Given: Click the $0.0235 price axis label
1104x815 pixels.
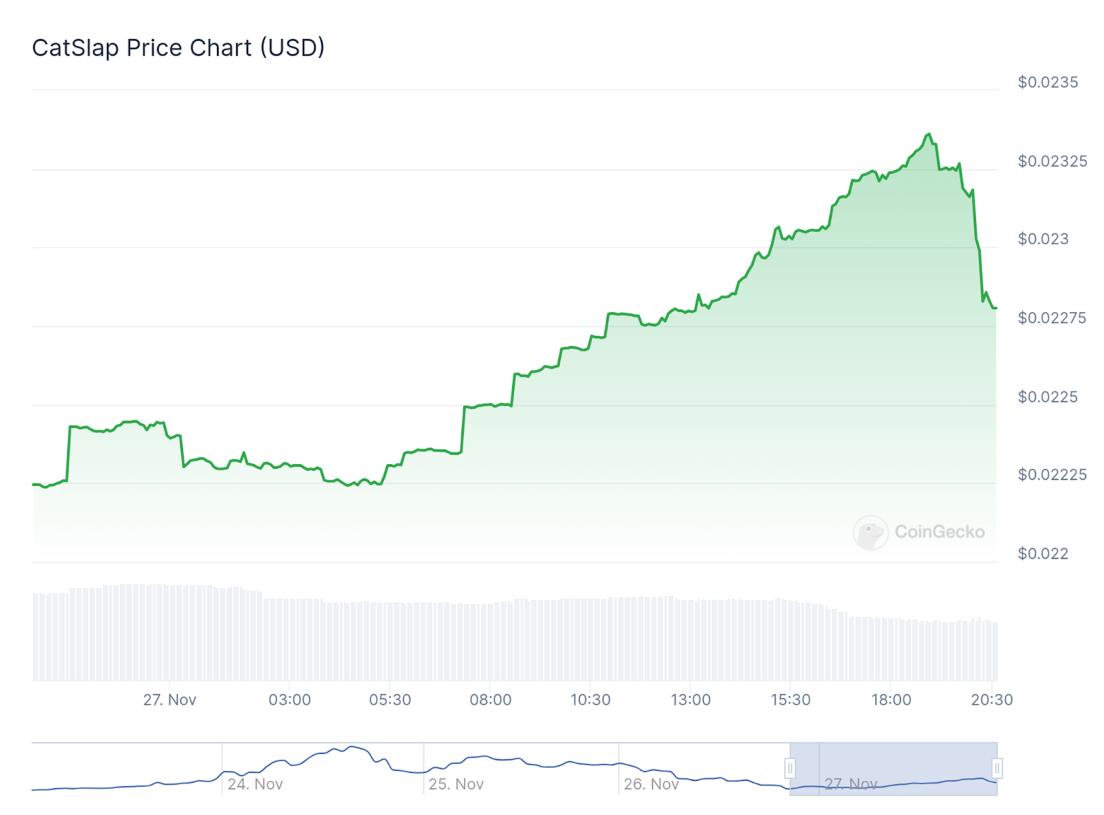Looking at the screenshot, I should tap(1048, 82).
